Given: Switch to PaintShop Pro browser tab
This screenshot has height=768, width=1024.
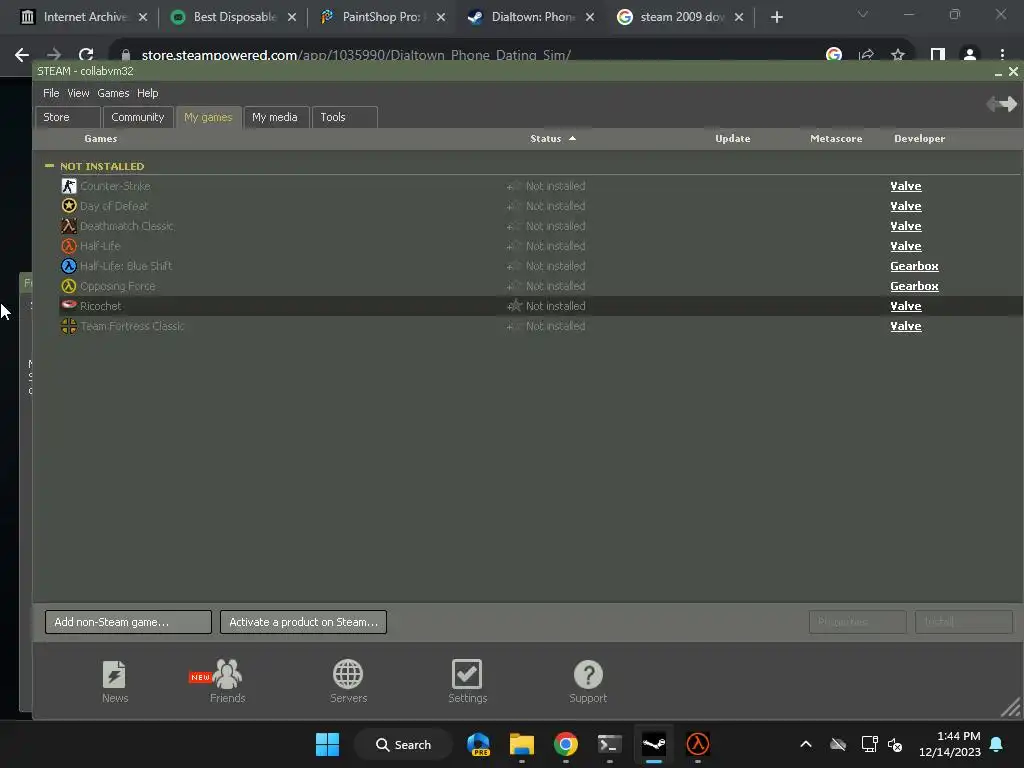Looking at the screenshot, I should click(x=383, y=17).
